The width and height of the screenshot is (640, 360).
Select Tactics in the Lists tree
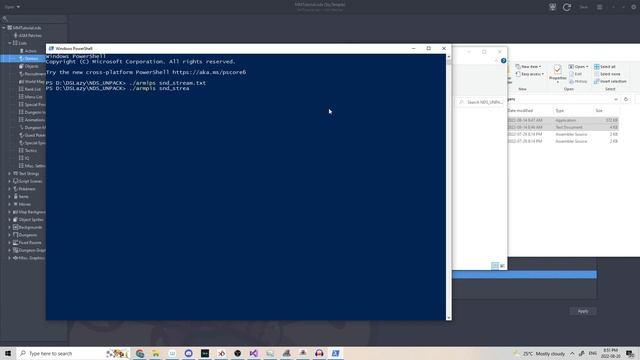point(31,151)
